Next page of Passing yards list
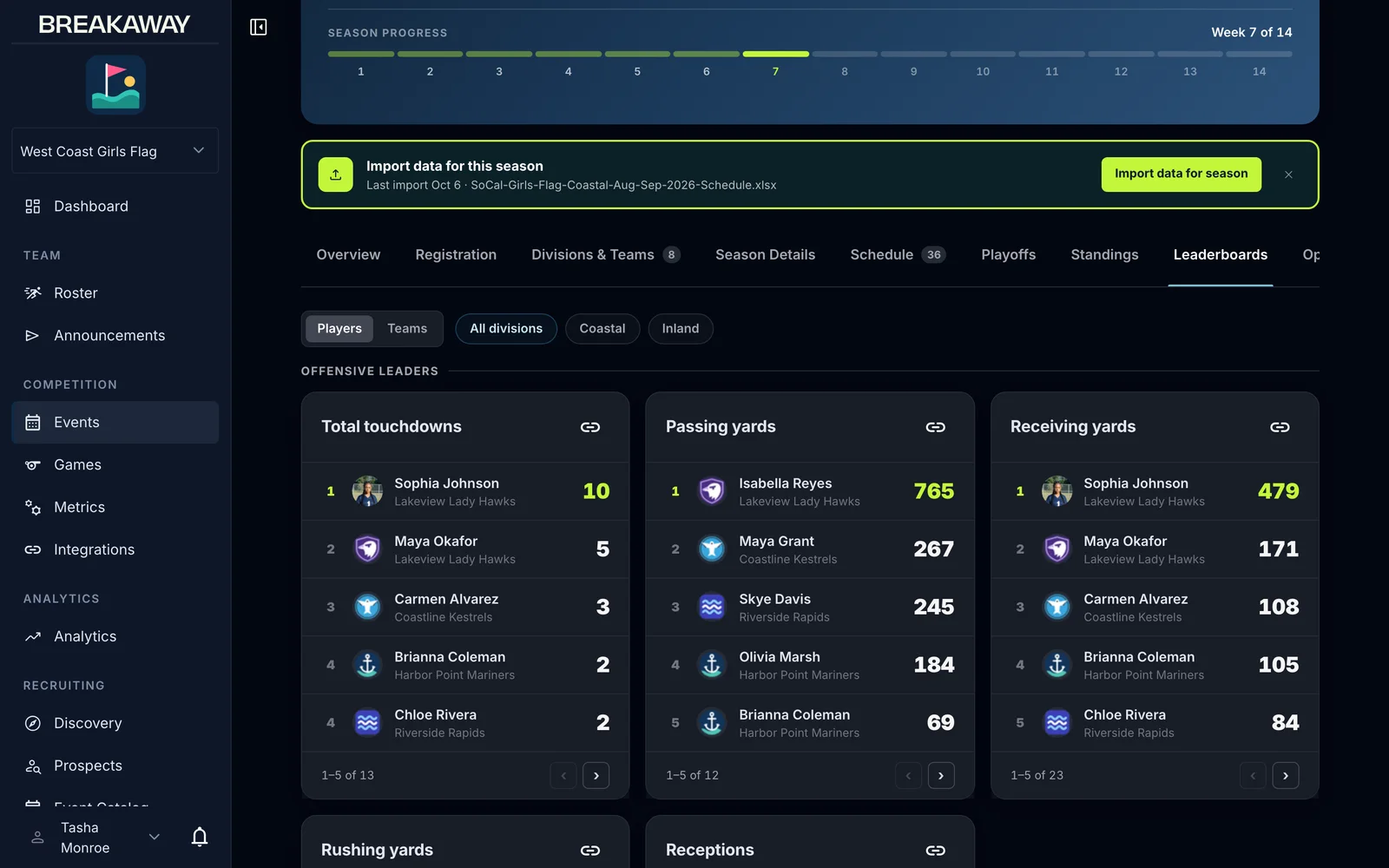Viewport: 1389px width, 868px height. click(x=941, y=775)
